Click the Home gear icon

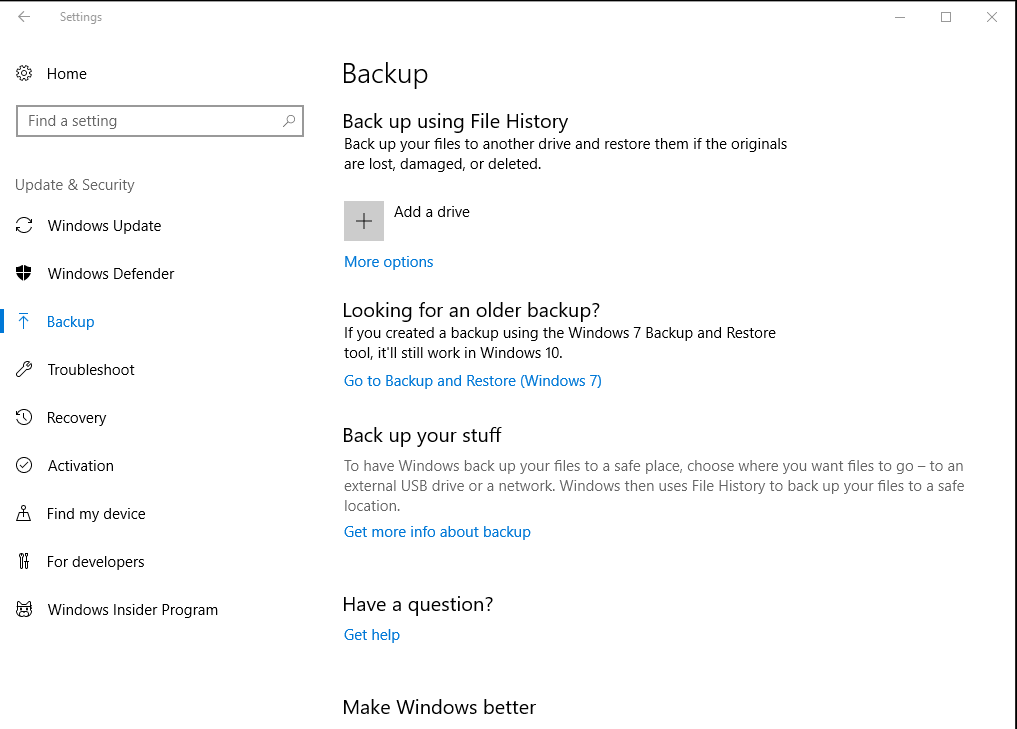coord(24,73)
